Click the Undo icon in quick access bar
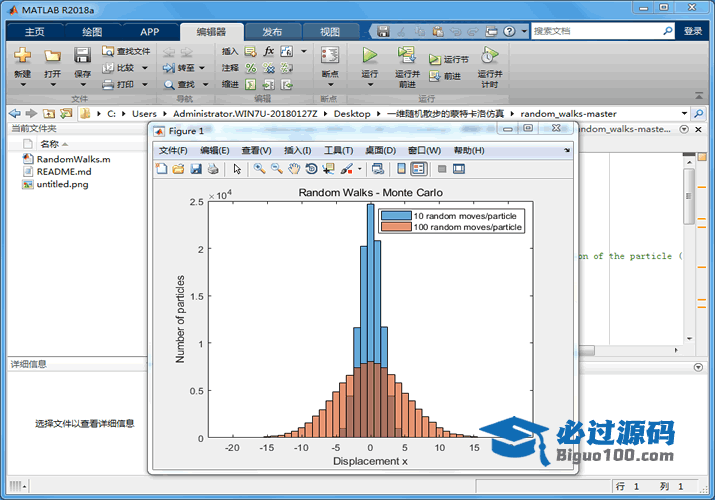 455,31
